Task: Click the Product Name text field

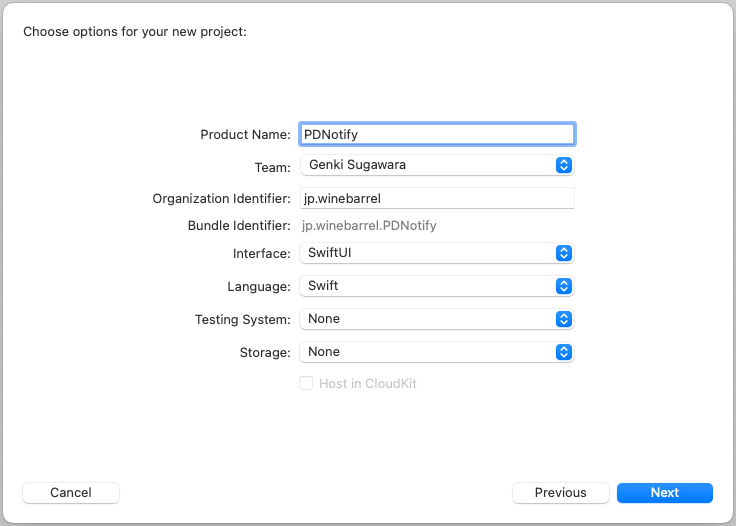Action: pos(437,134)
